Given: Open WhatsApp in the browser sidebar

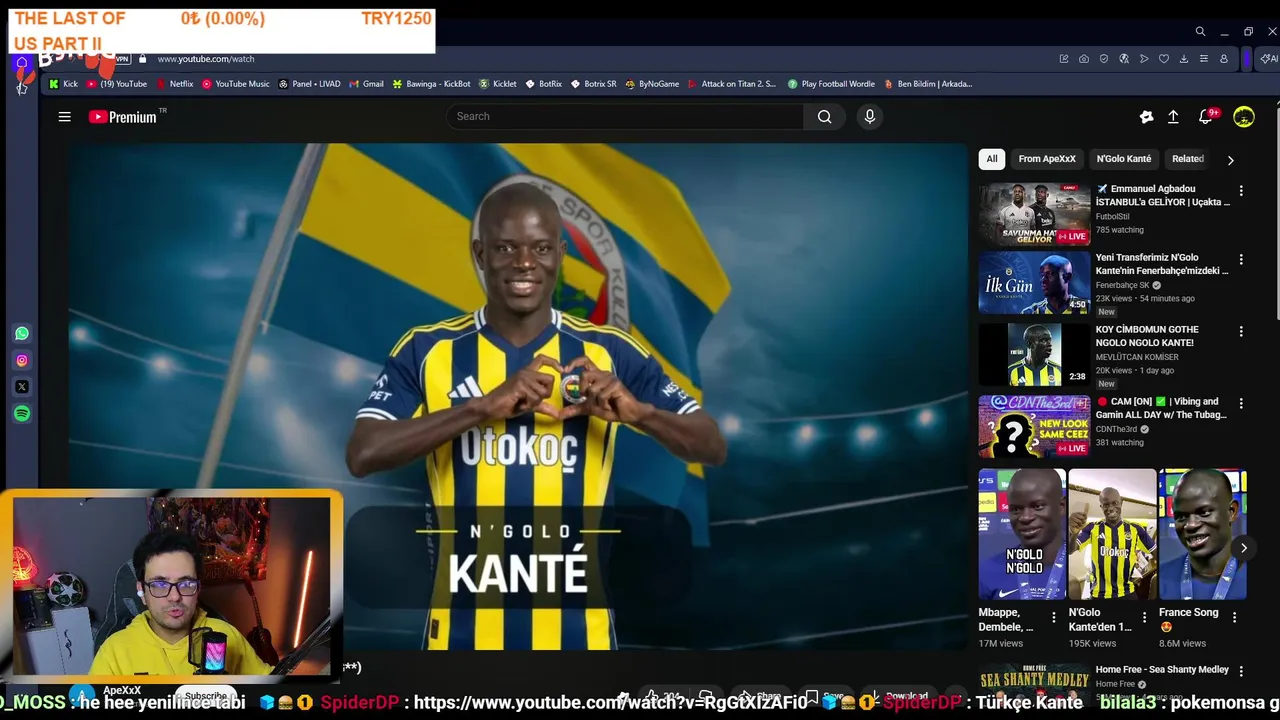Looking at the screenshot, I should [22, 333].
